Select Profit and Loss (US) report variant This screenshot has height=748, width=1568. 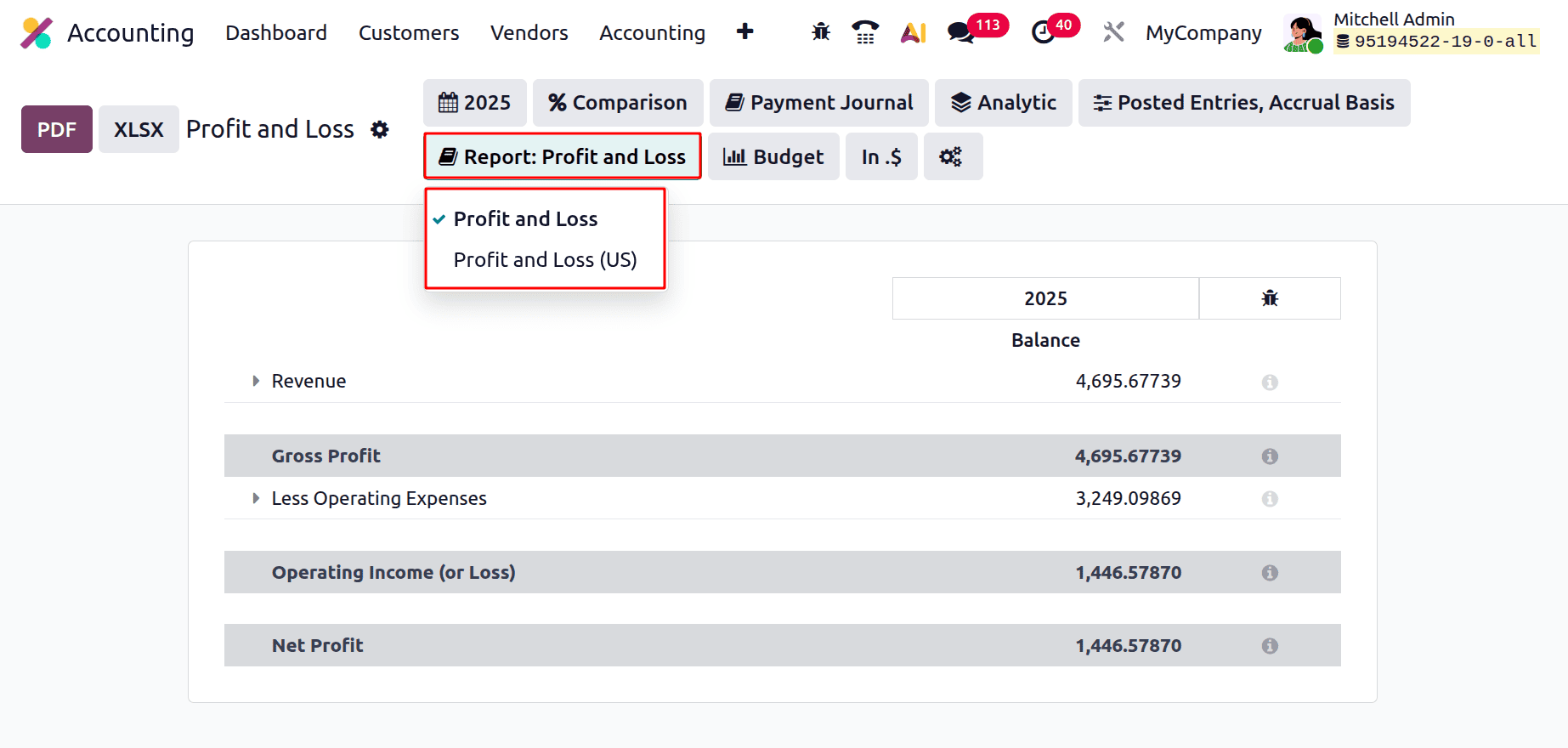[545, 260]
